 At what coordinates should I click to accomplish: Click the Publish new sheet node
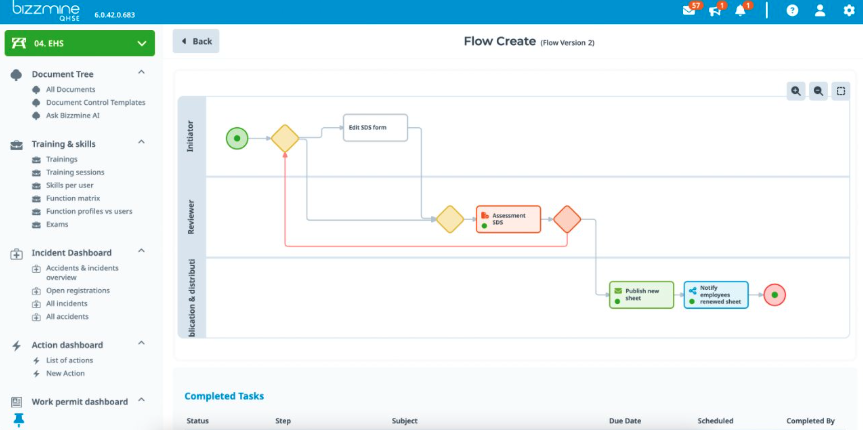(x=641, y=295)
